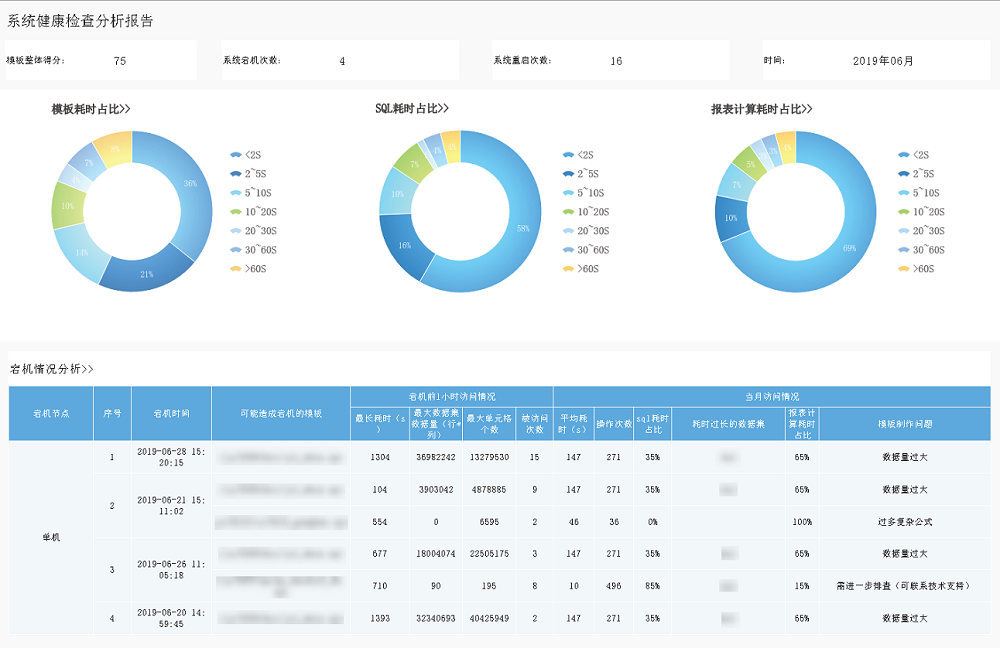Click the 3903042 dataset size cell
The image size is (1000, 648).
(x=436, y=490)
